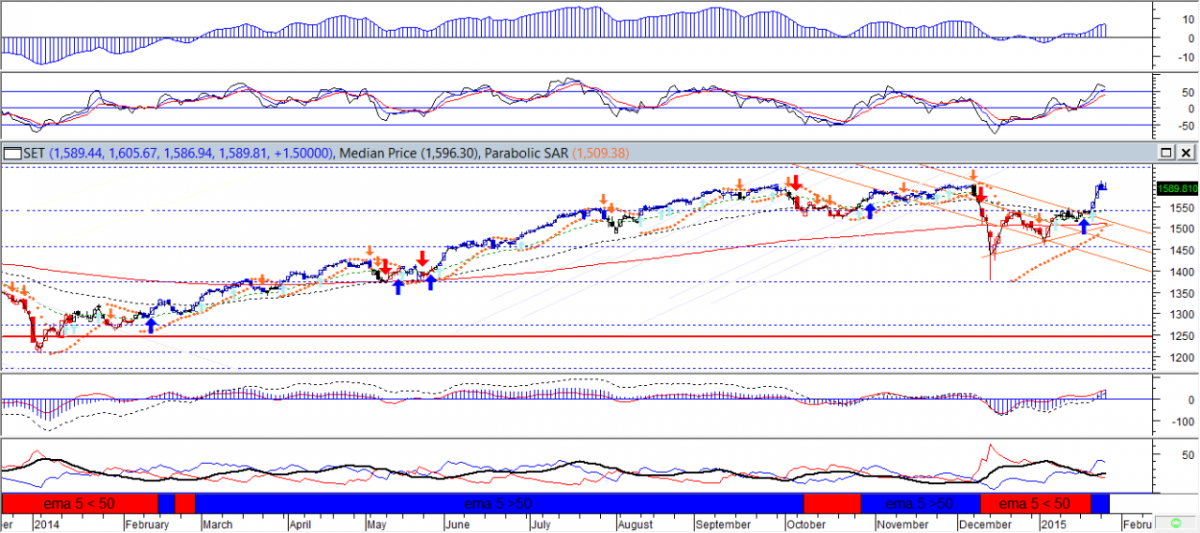This screenshot has width=1200, height=533.
Task: Click the November label on time axis
Action: click(905, 523)
